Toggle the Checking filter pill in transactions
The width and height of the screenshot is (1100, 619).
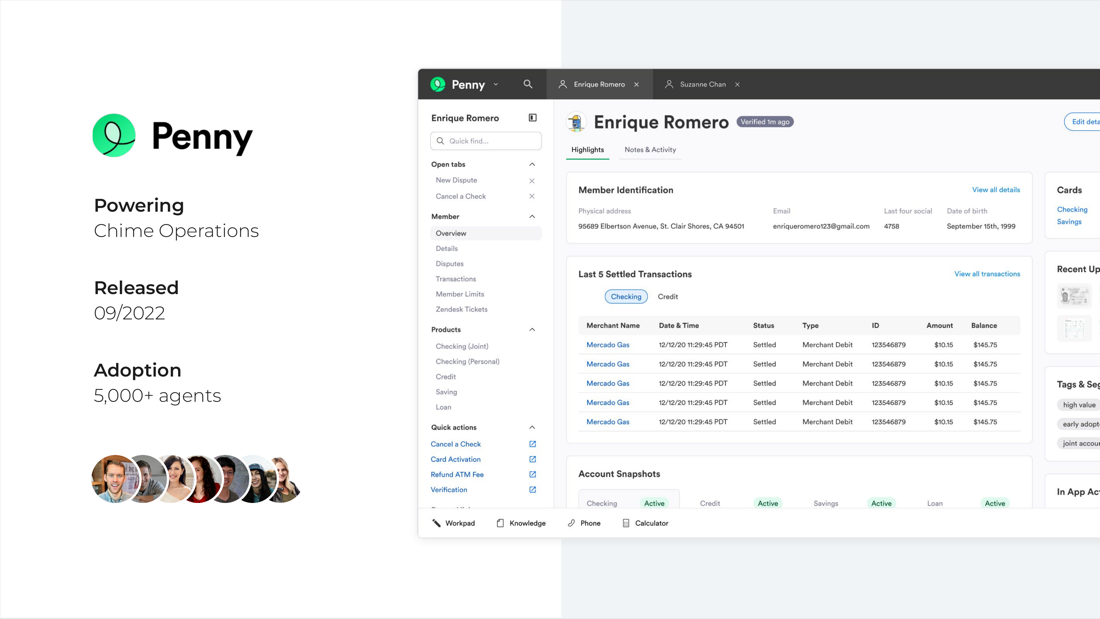click(625, 296)
